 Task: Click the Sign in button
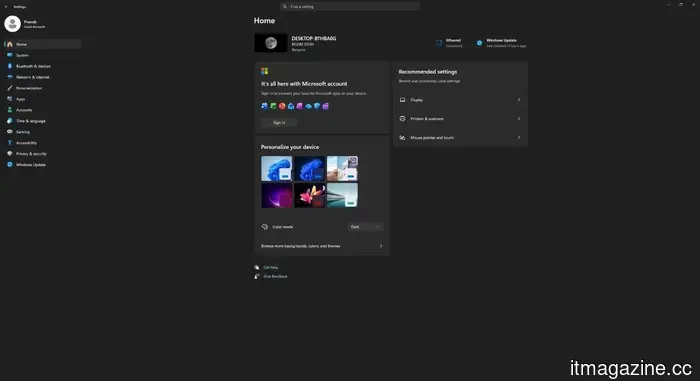pyautogui.click(x=279, y=122)
